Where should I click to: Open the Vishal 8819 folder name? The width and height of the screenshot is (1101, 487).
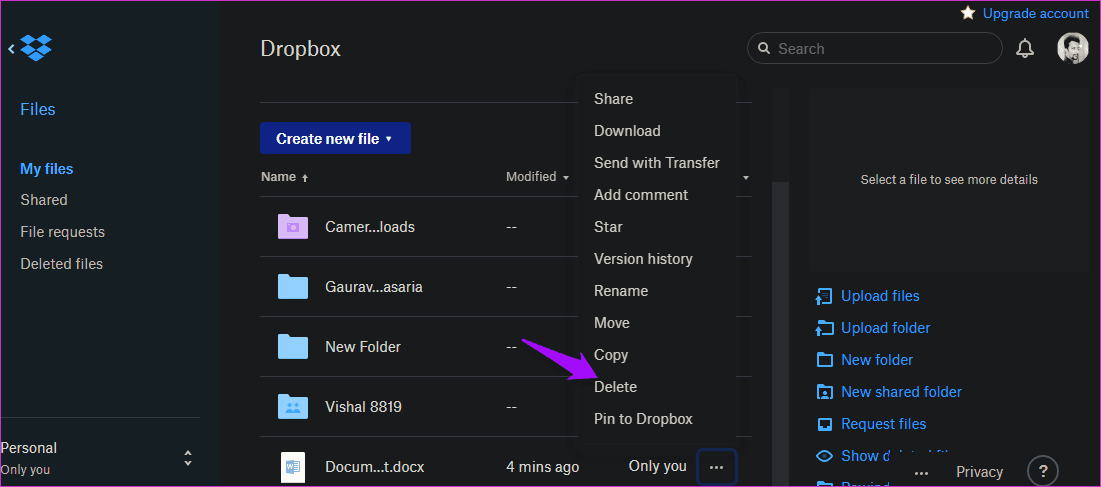pos(363,406)
